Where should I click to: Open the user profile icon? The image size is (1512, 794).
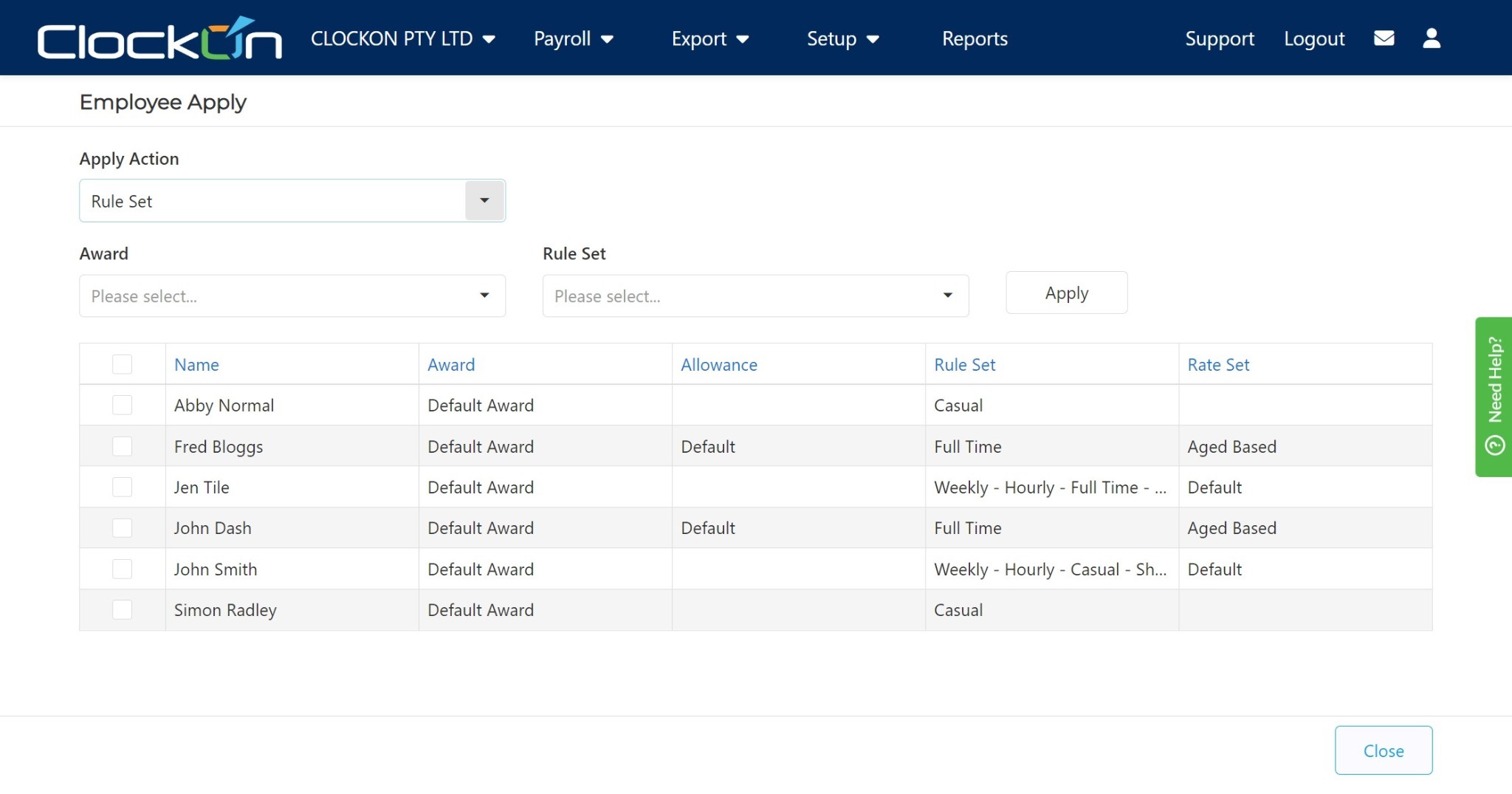[x=1432, y=38]
